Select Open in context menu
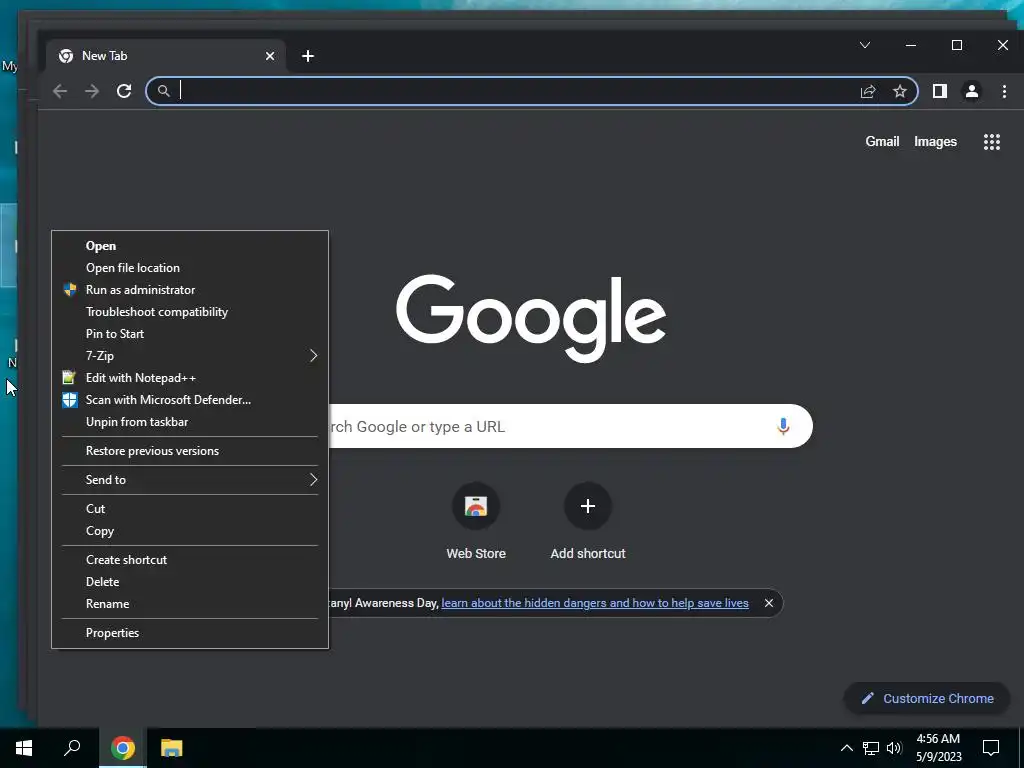The image size is (1024, 768). point(190,246)
